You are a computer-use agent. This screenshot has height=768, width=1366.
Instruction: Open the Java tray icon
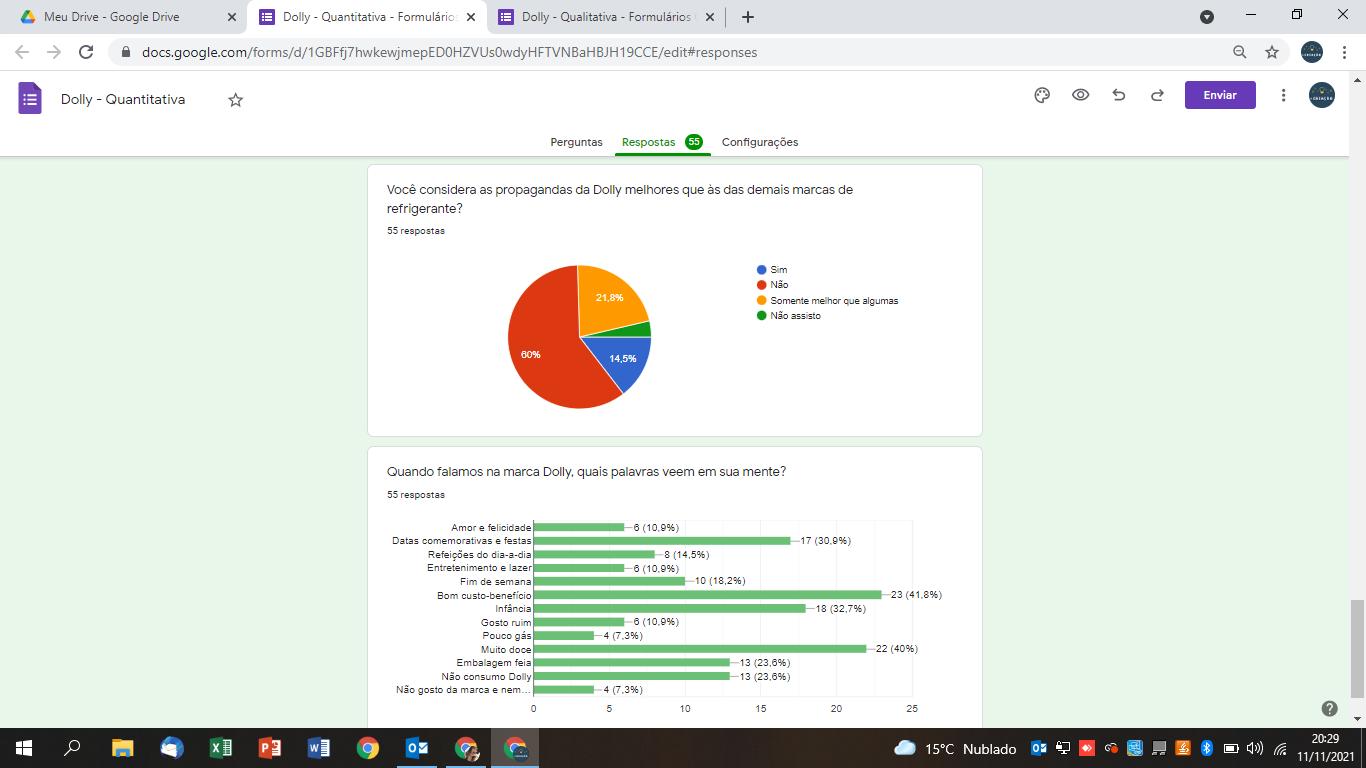tap(1182, 748)
